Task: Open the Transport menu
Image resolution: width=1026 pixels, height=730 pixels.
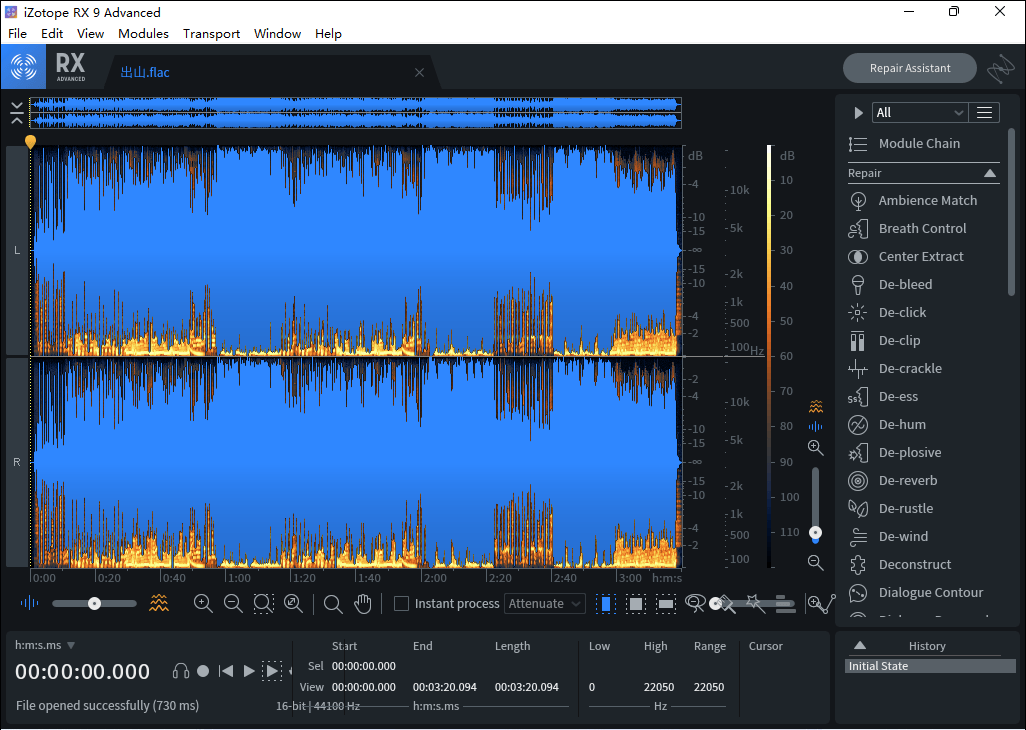Action: tap(211, 33)
